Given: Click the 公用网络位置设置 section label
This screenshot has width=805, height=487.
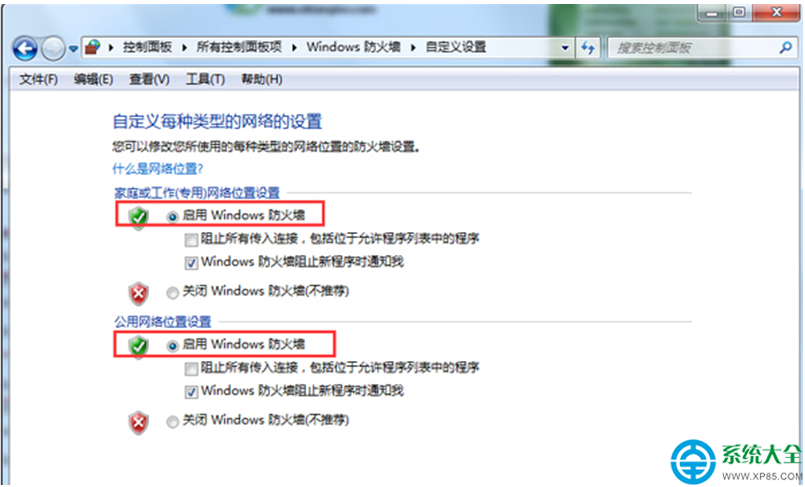Looking at the screenshot, I should click(163, 322).
